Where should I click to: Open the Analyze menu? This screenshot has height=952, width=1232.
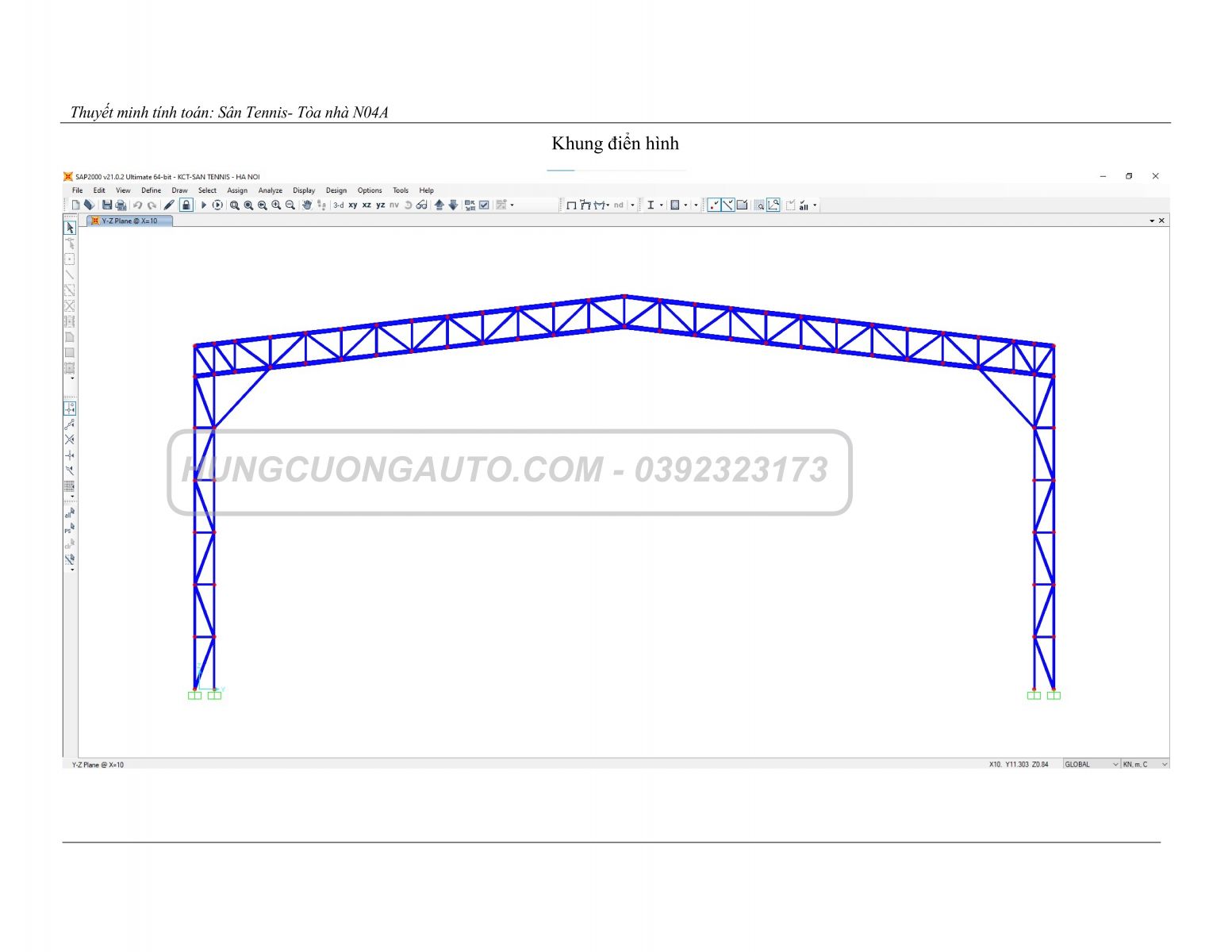[x=270, y=190]
